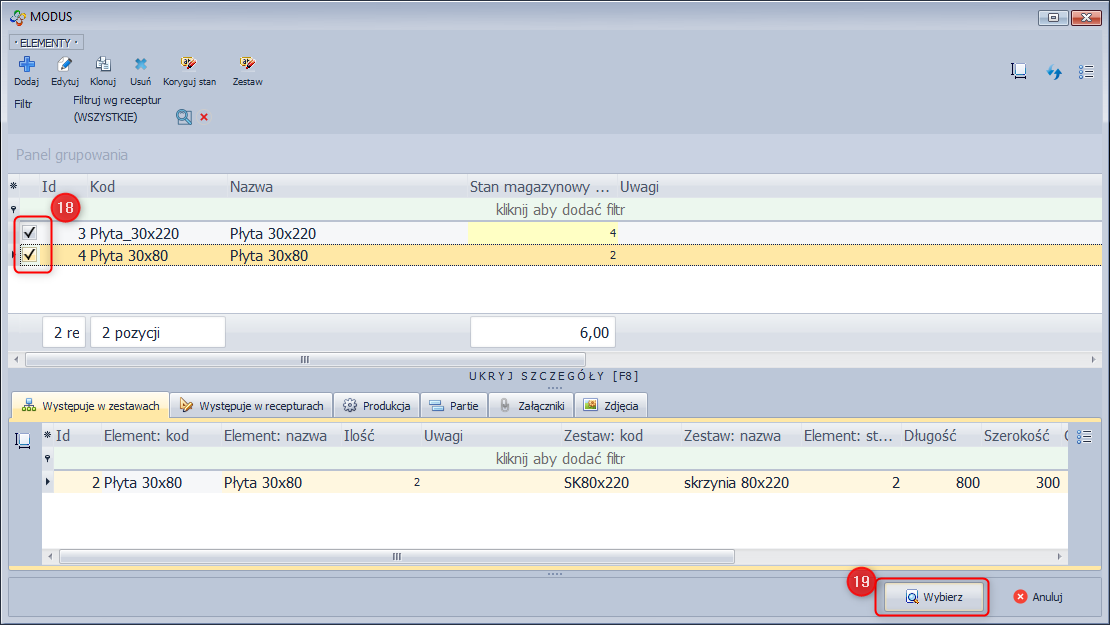Click the Klonuj (clone) icon

pos(103,65)
